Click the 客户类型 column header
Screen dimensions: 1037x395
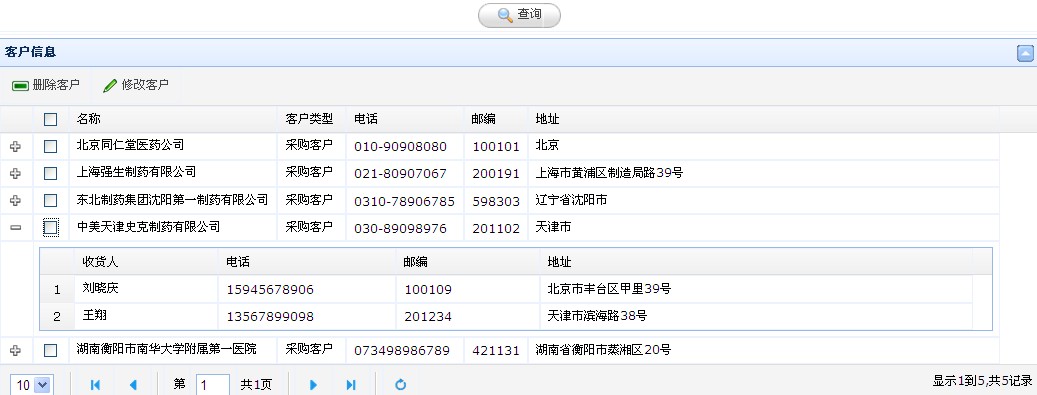coord(311,119)
